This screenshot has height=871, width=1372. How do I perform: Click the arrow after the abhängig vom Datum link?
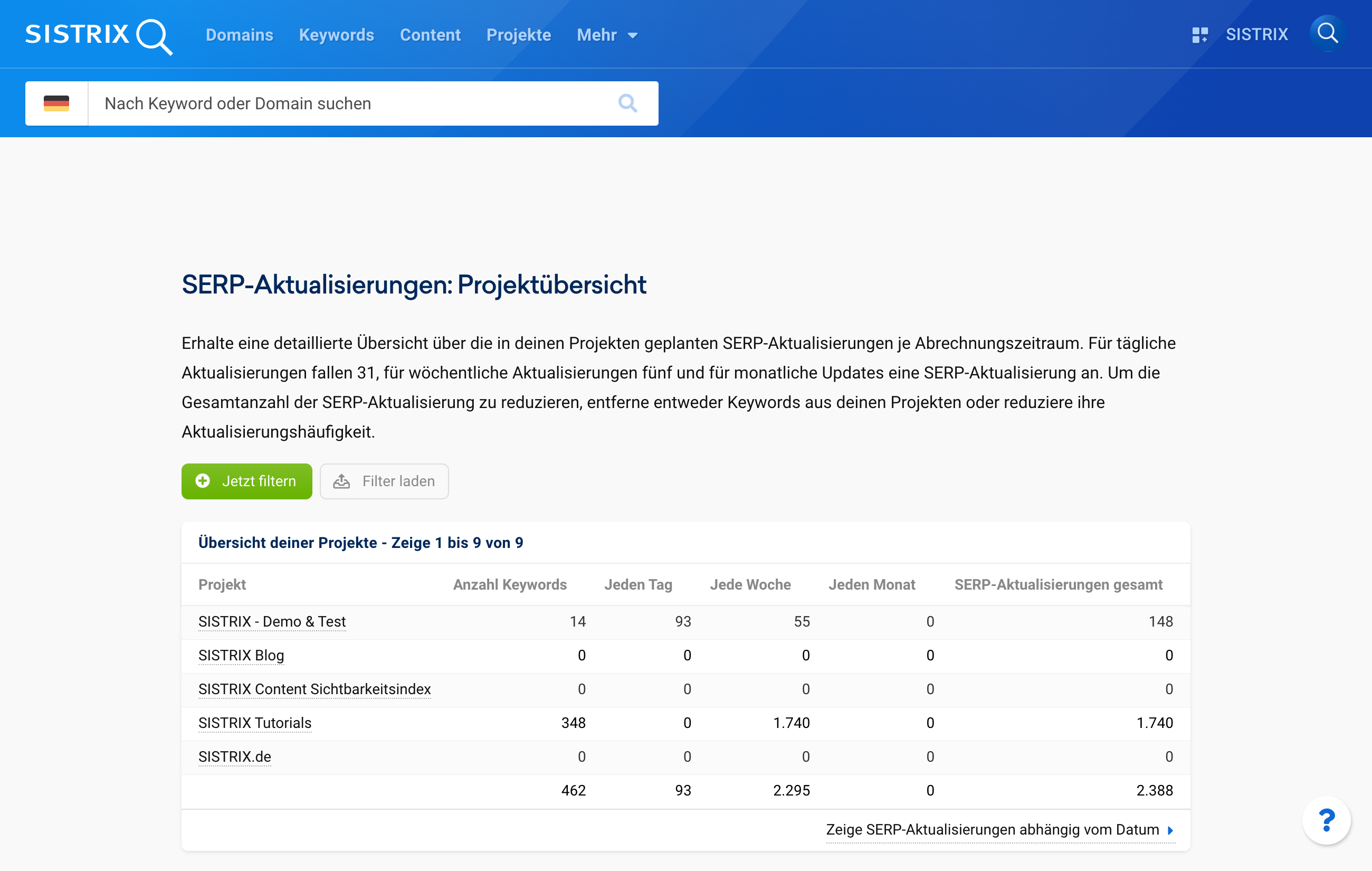1170,830
